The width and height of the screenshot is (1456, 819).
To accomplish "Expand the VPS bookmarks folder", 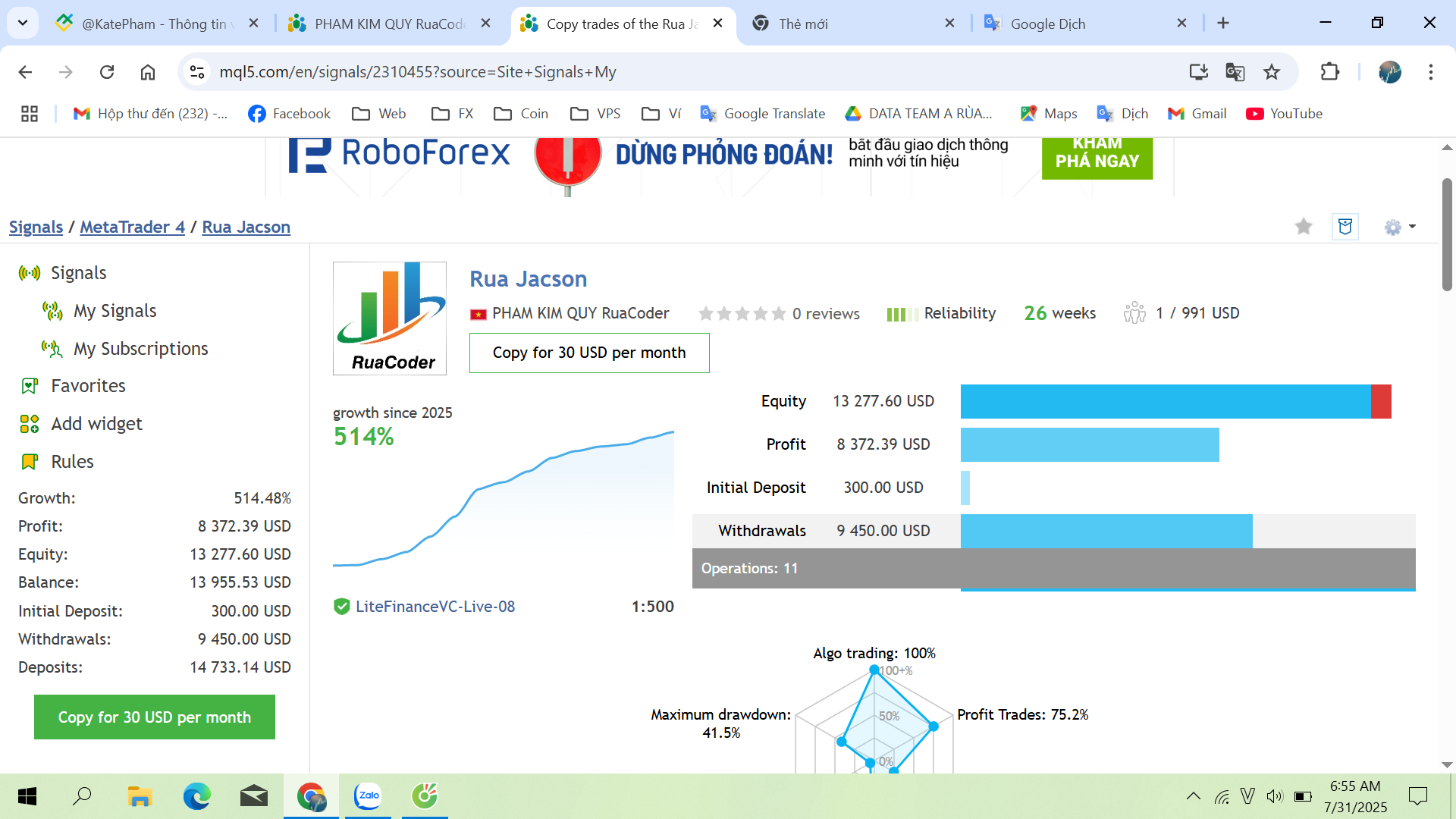I will (595, 114).
